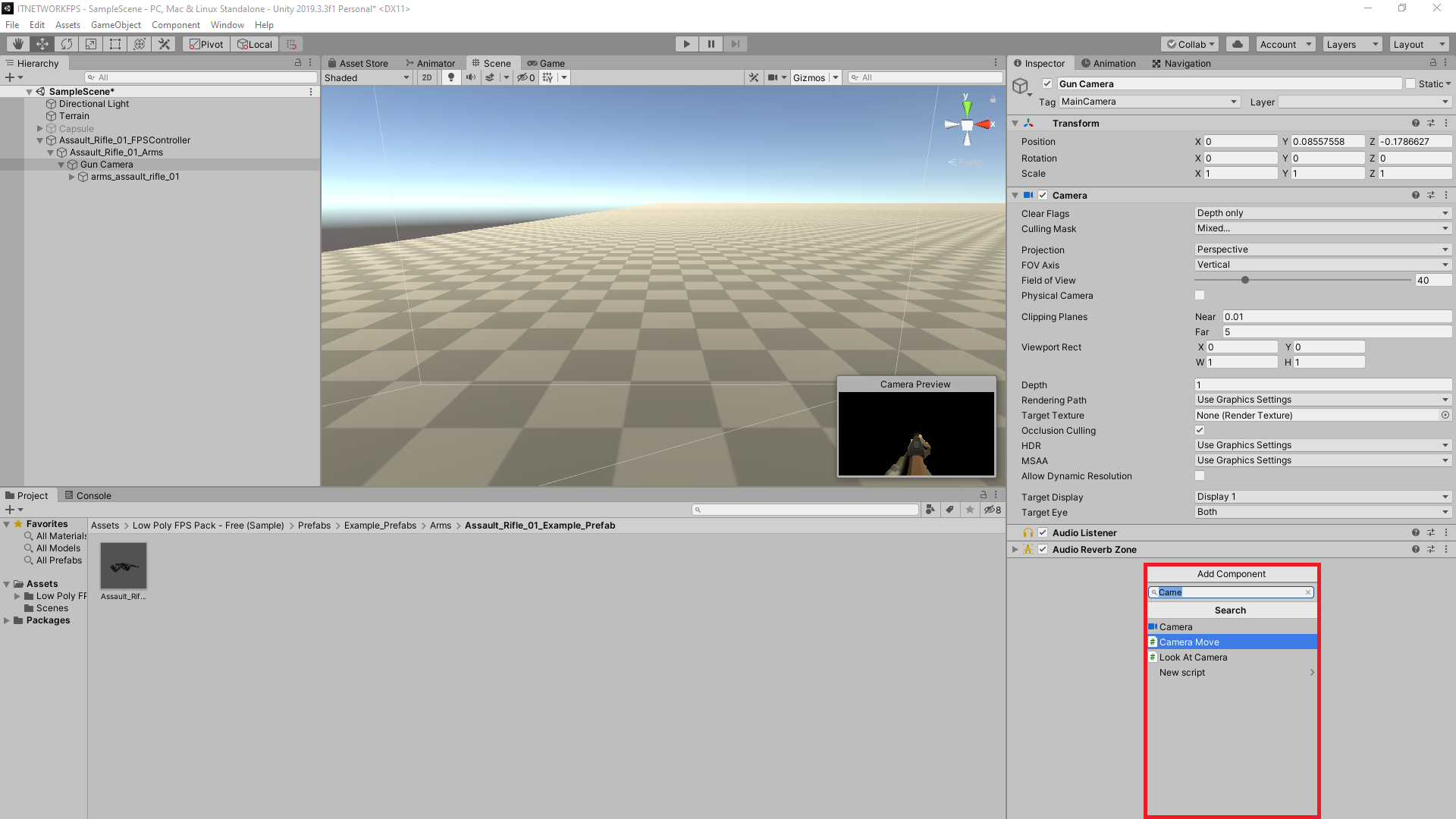1456x819 pixels.
Task: Select the Hand pan tool
Action: point(17,43)
